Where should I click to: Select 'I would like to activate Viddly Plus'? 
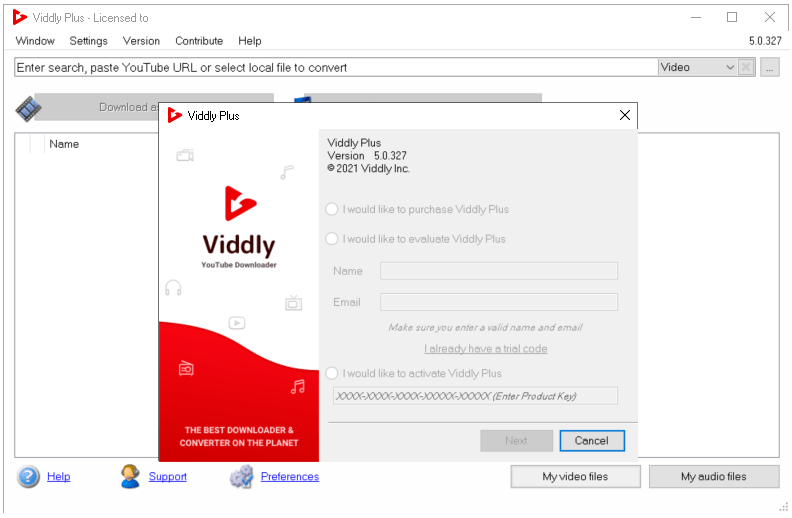click(x=331, y=373)
